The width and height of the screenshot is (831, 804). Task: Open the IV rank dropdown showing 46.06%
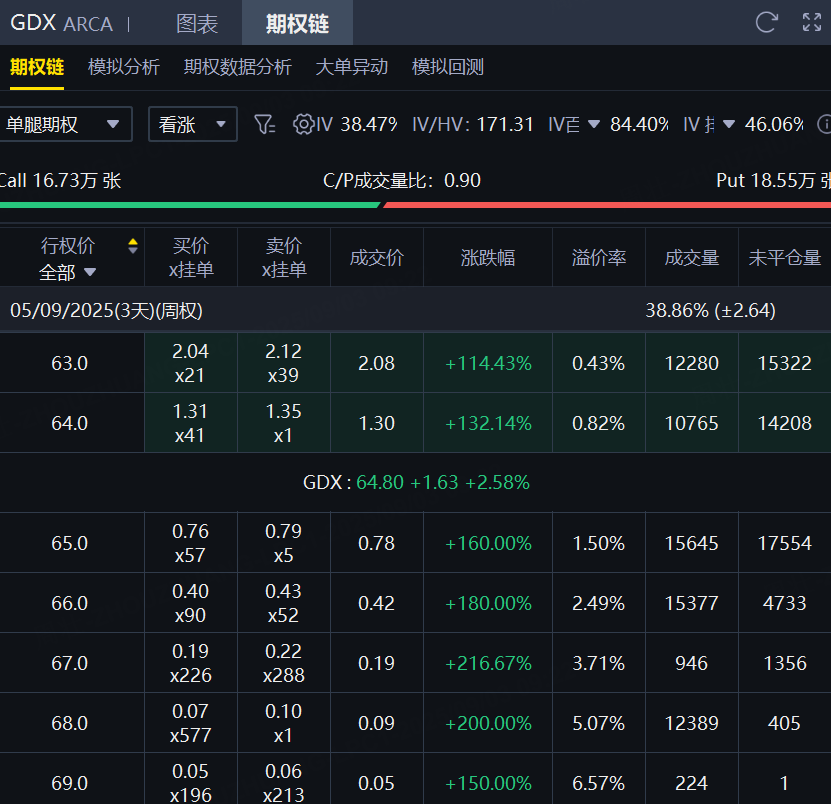click(x=729, y=124)
